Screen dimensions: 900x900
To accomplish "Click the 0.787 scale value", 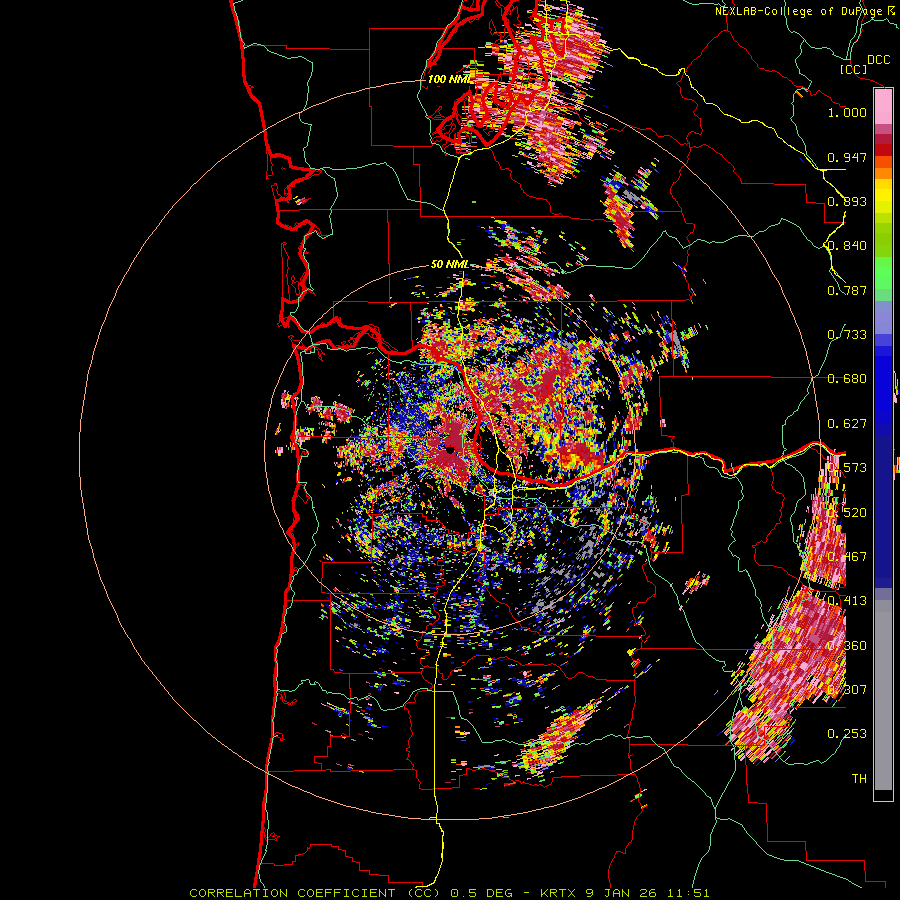I will pyautogui.click(x=847, y=290).
